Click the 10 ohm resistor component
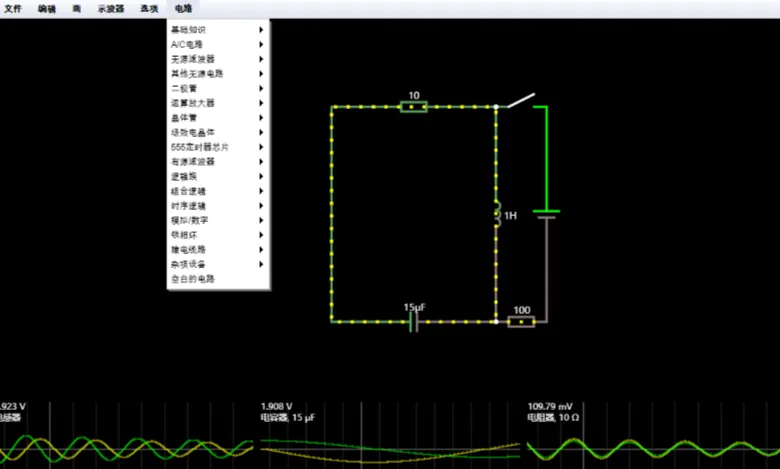Image resolution: width=780 pixels, height=469 pixels. coord(413,106)
